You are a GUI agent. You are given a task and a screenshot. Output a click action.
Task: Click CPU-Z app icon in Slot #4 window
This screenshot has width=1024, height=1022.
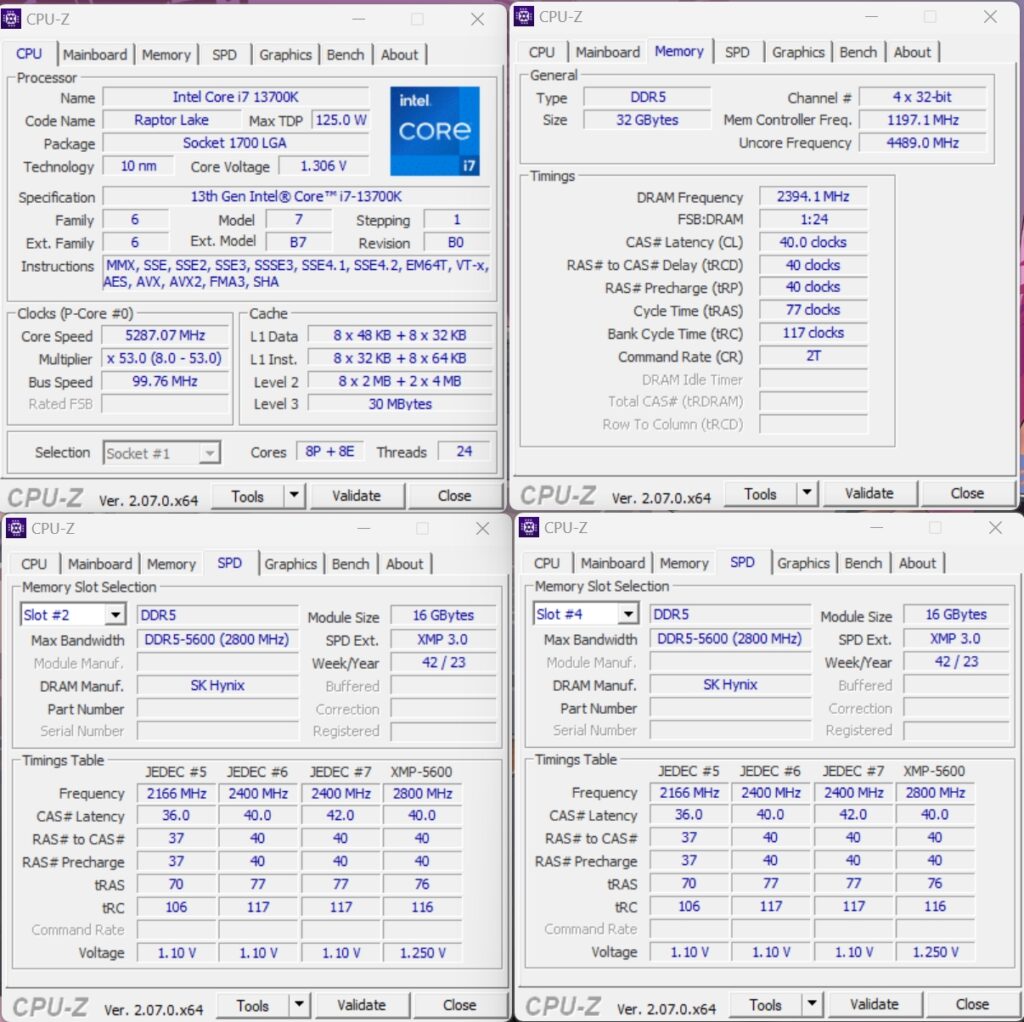[529, 527]
